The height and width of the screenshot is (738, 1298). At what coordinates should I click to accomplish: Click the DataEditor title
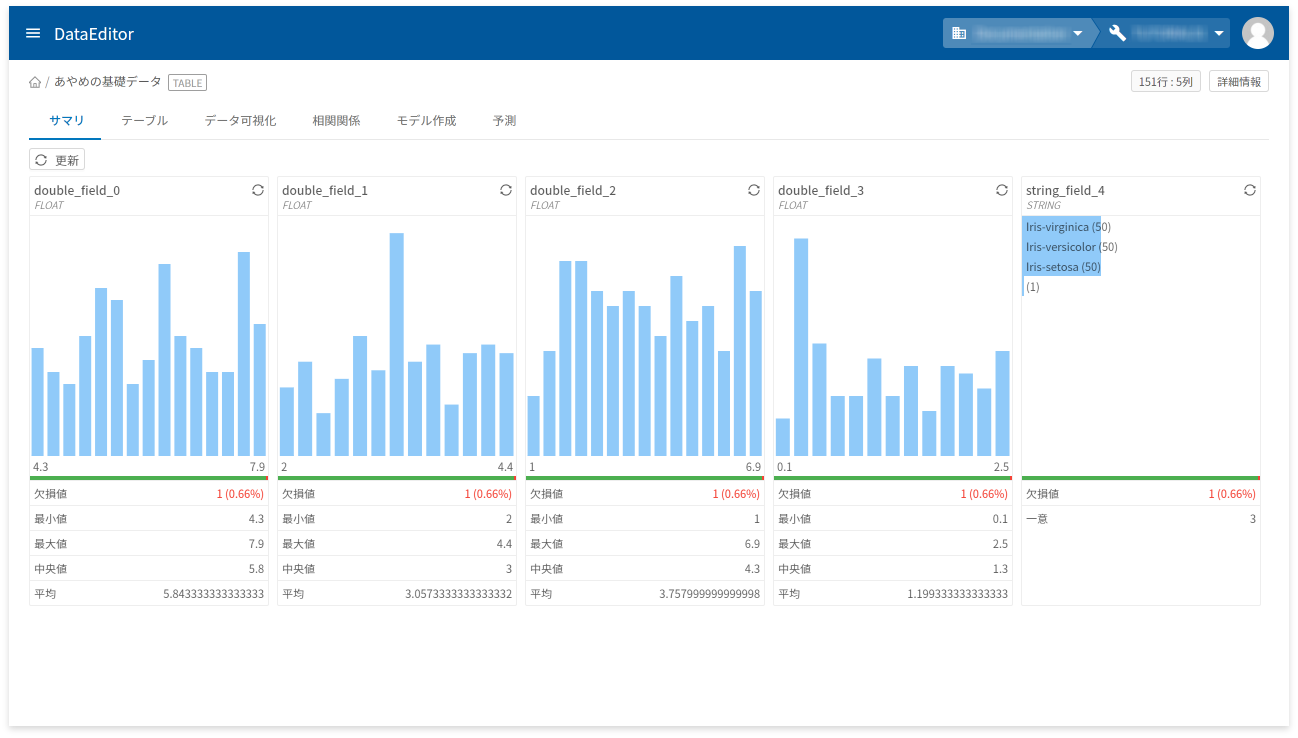[x=94, y=34]
